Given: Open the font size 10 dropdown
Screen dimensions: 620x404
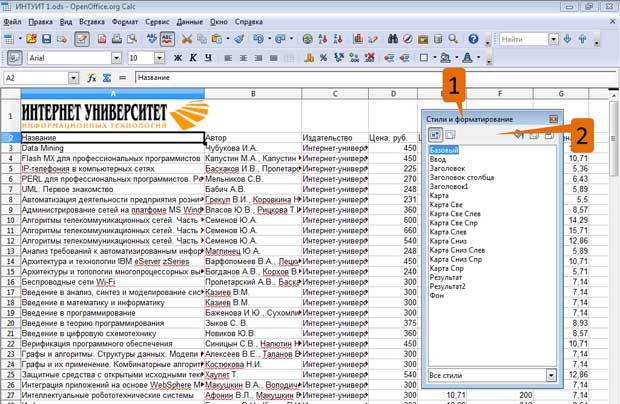Looking at the screenshot, I should click(x=159, y=58).
